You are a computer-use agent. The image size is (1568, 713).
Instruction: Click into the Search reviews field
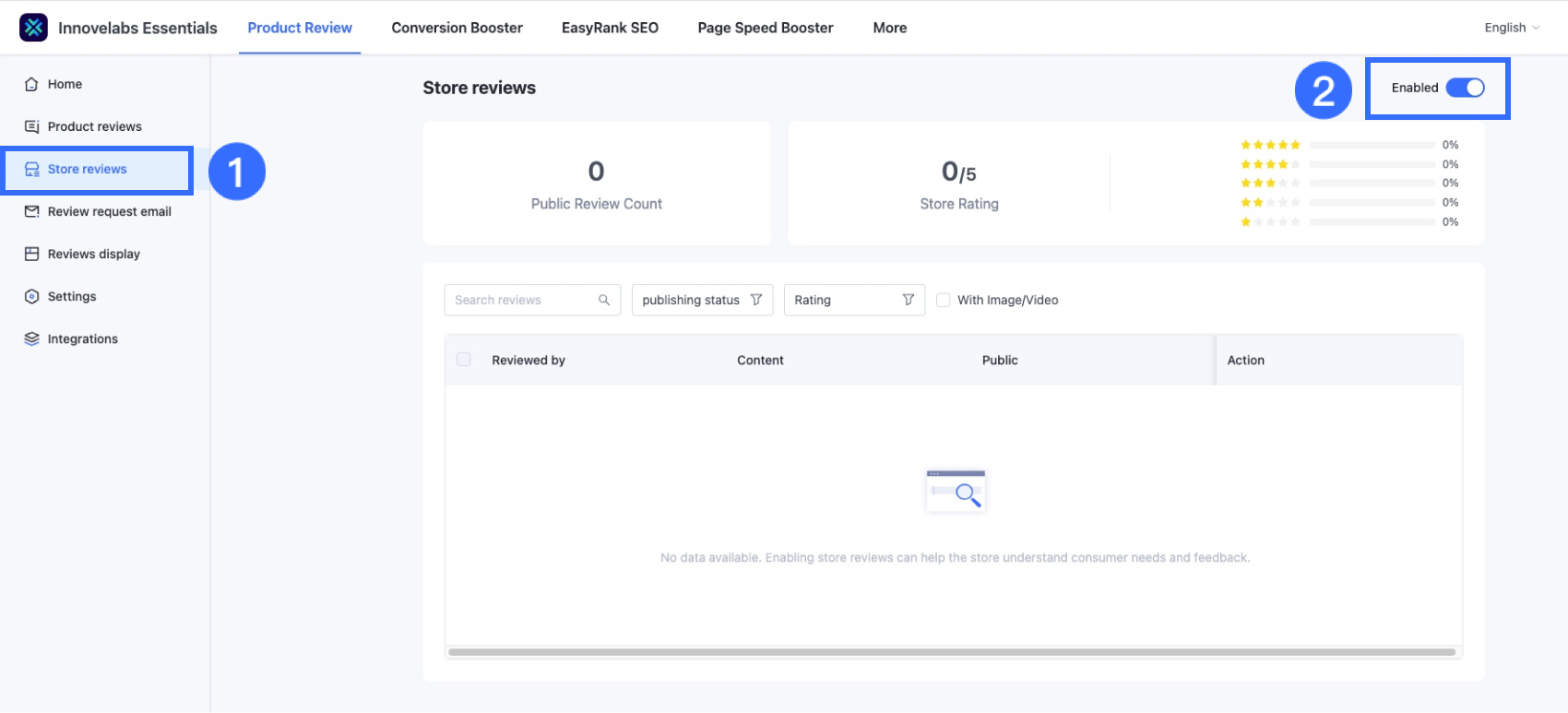click(521, 300)
